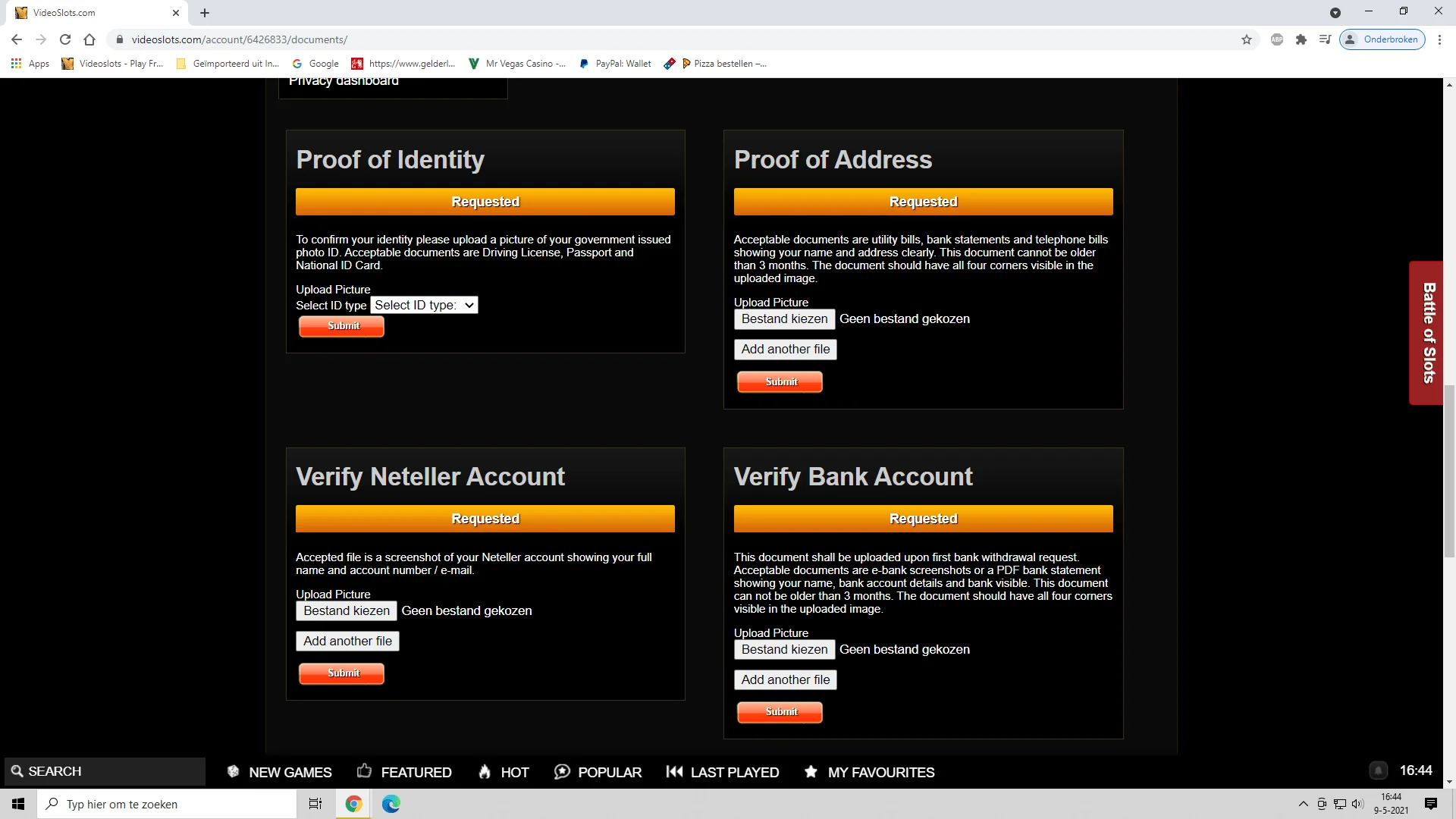Click the browser forward arrow

pyautogui.click(x=41, y=39)
